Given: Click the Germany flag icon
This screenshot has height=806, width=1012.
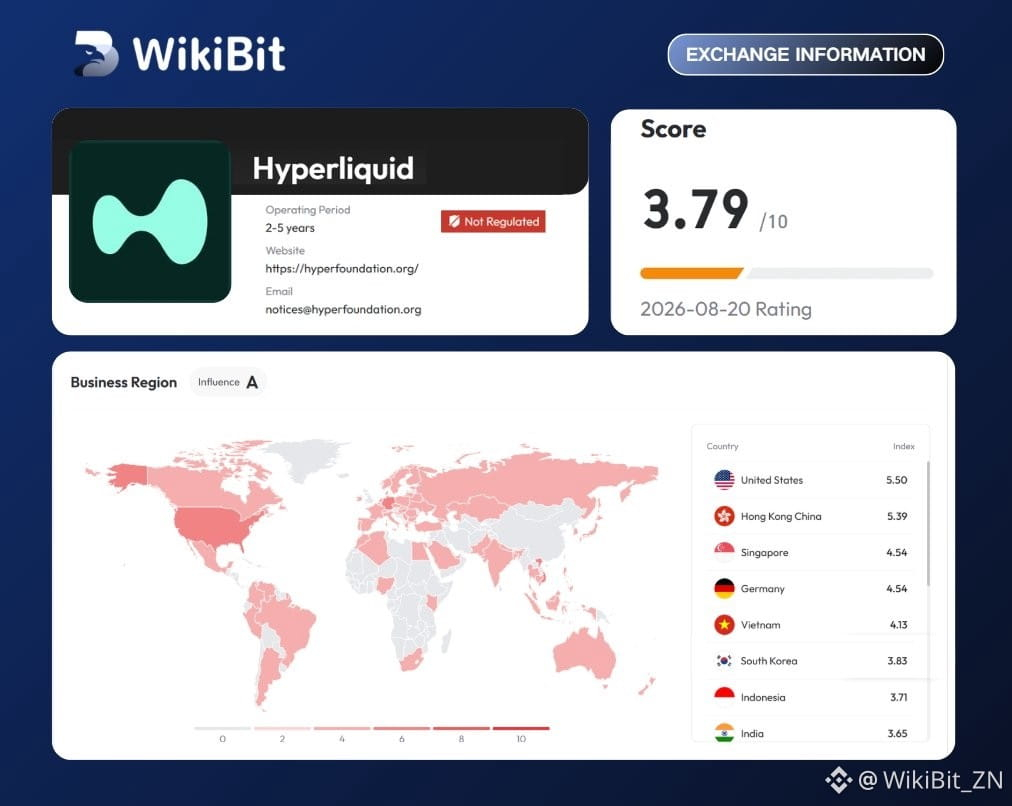Looking at the screenshot, I should [x=724, y=589].
